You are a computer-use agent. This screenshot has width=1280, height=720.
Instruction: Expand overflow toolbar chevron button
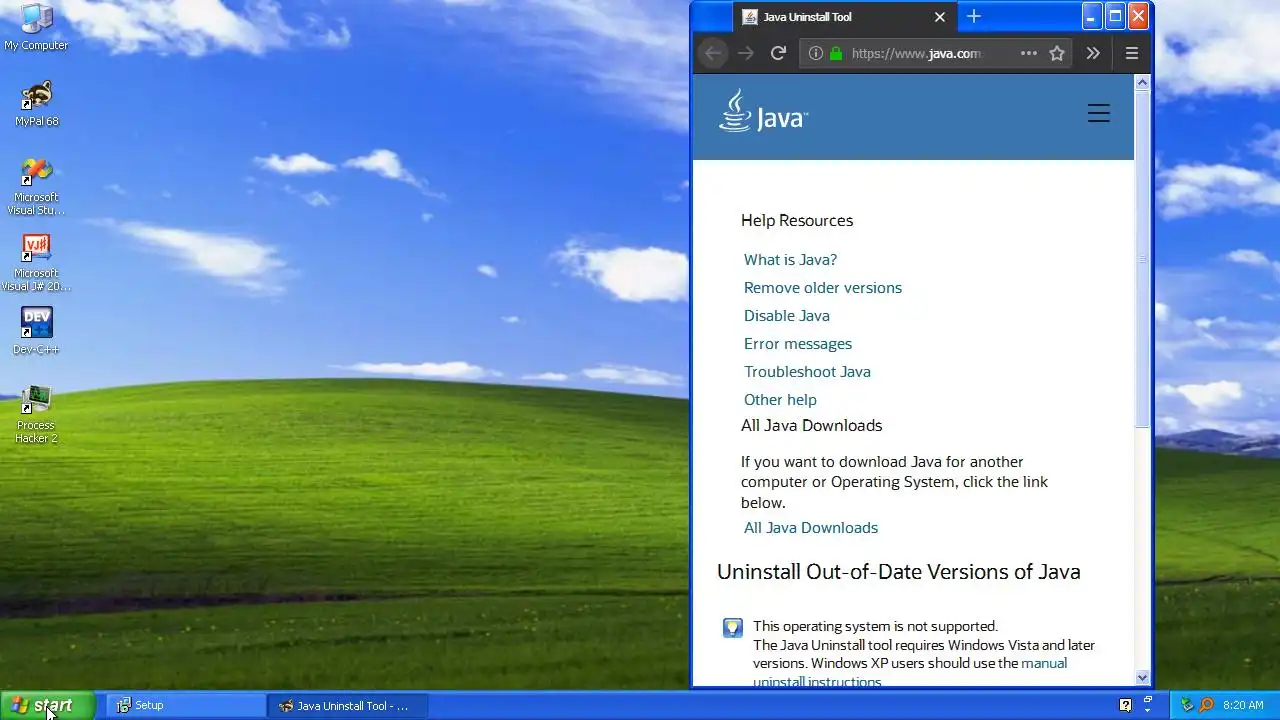pos(1093,53)
